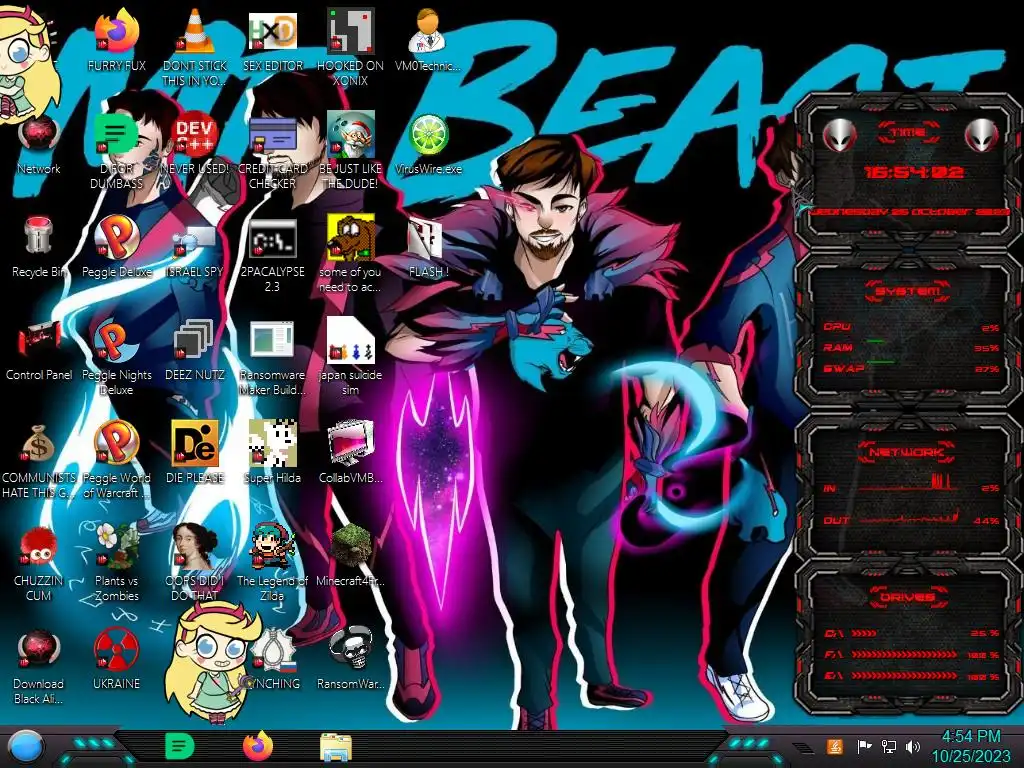Screen dimensions: 1024x768
Task: Click the Start orb on the taskbar
Action: (x=26, y=747)
